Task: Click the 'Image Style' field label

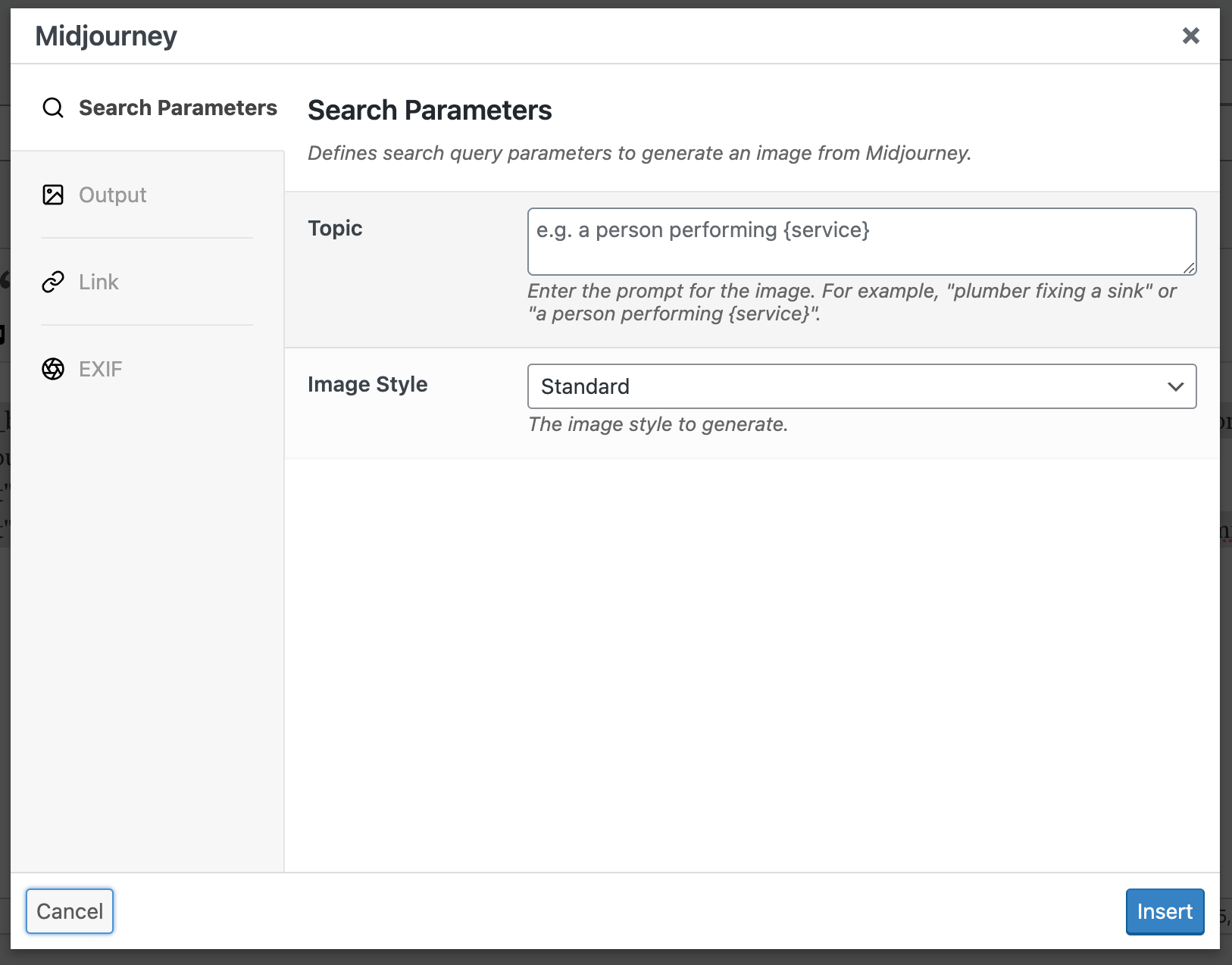Action: [x=367, y=384]
